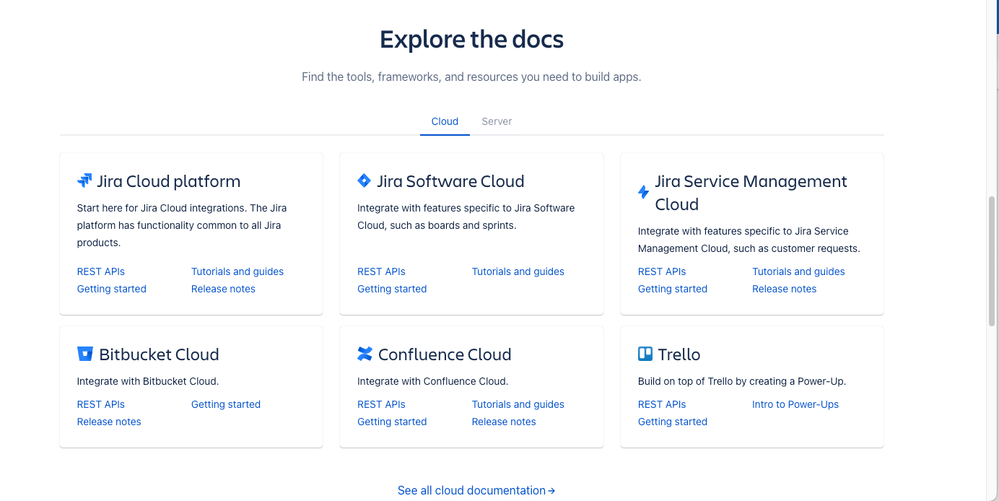Open Tutorials and guides for Jira Cloud platform

237,272
